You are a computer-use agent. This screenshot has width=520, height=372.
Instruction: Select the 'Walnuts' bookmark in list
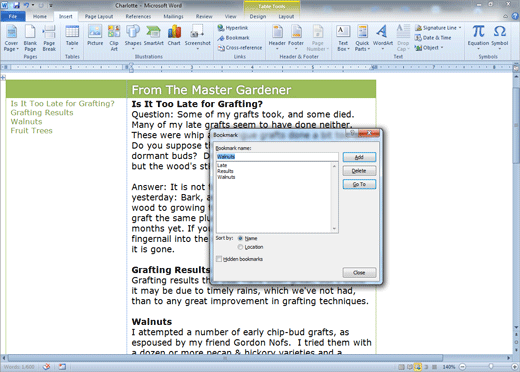pos(226,177)
